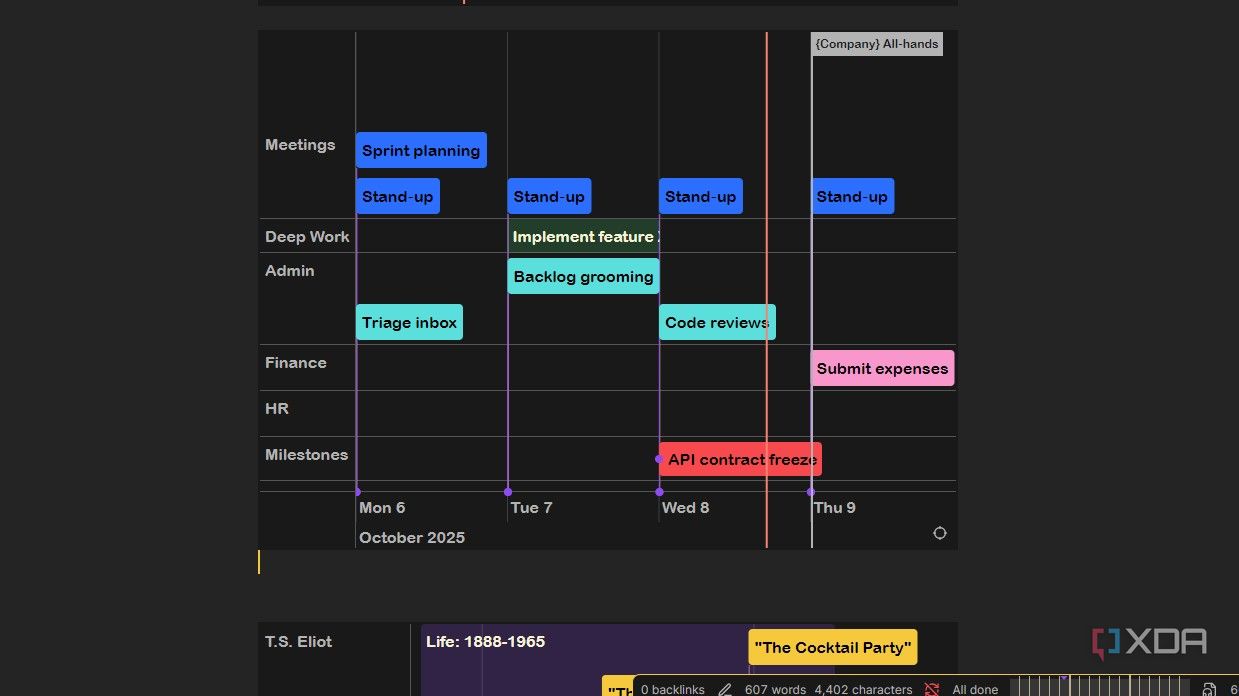
Task: Select the Stand-up event on Wed 8
Action: coord(701,196)
